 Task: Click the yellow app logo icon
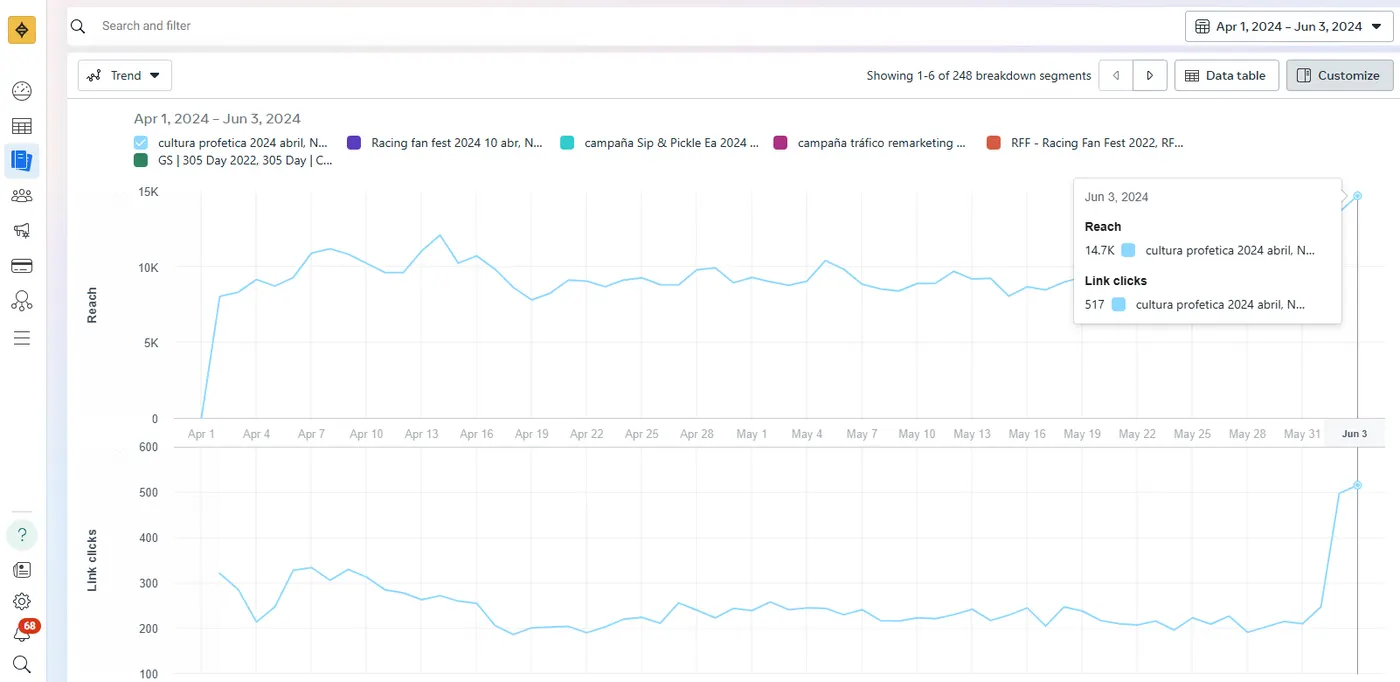pos(22,30)
